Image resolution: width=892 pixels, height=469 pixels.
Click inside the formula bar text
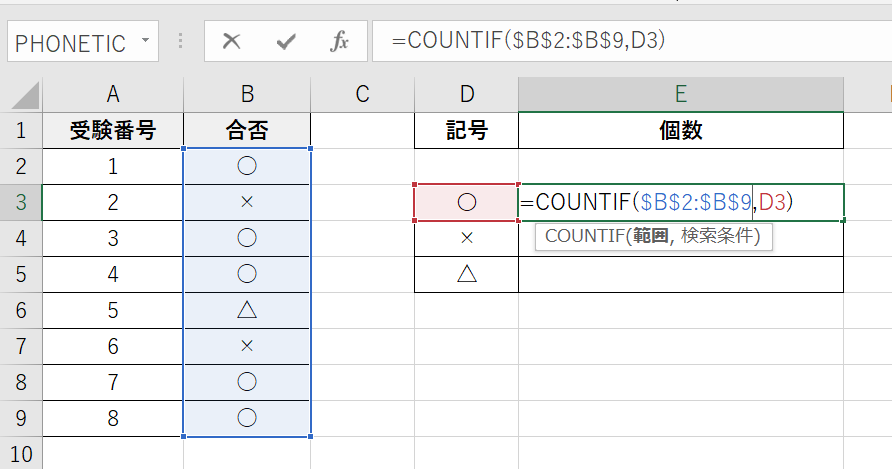(600, 41)
